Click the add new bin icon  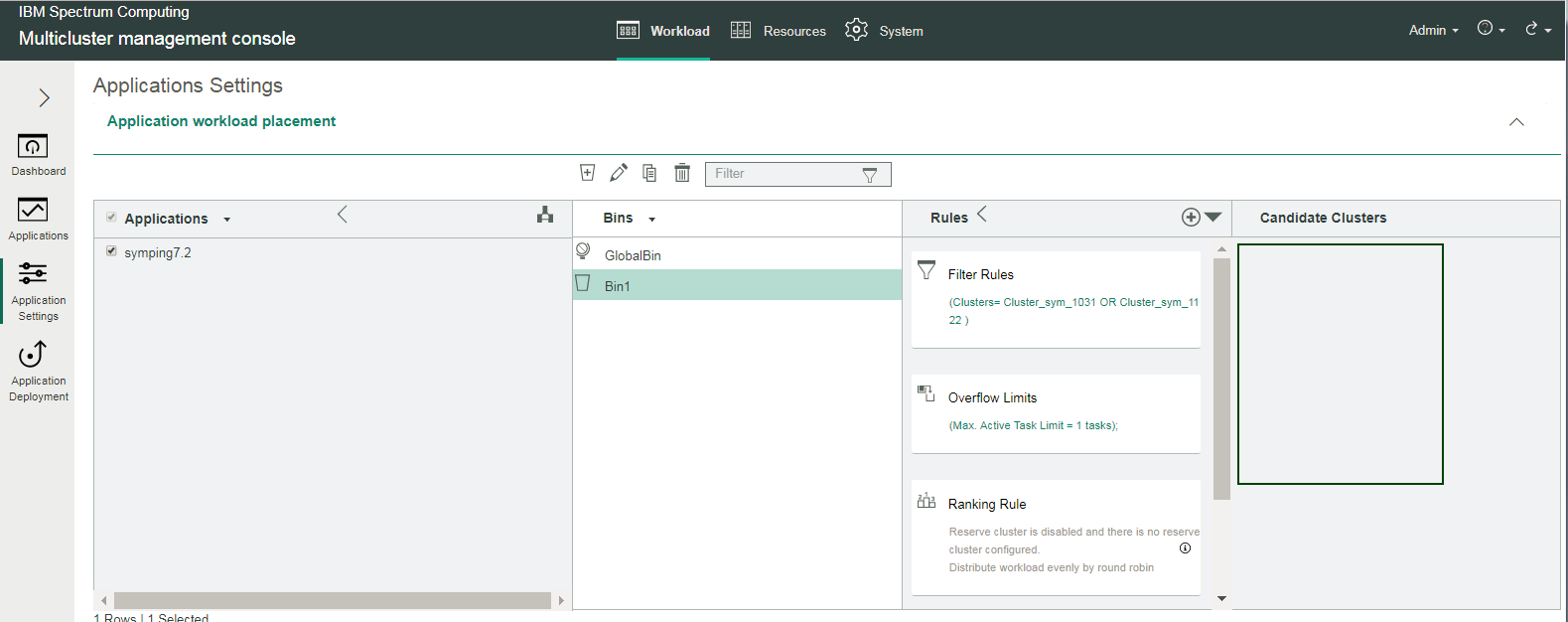click(587, 173)
